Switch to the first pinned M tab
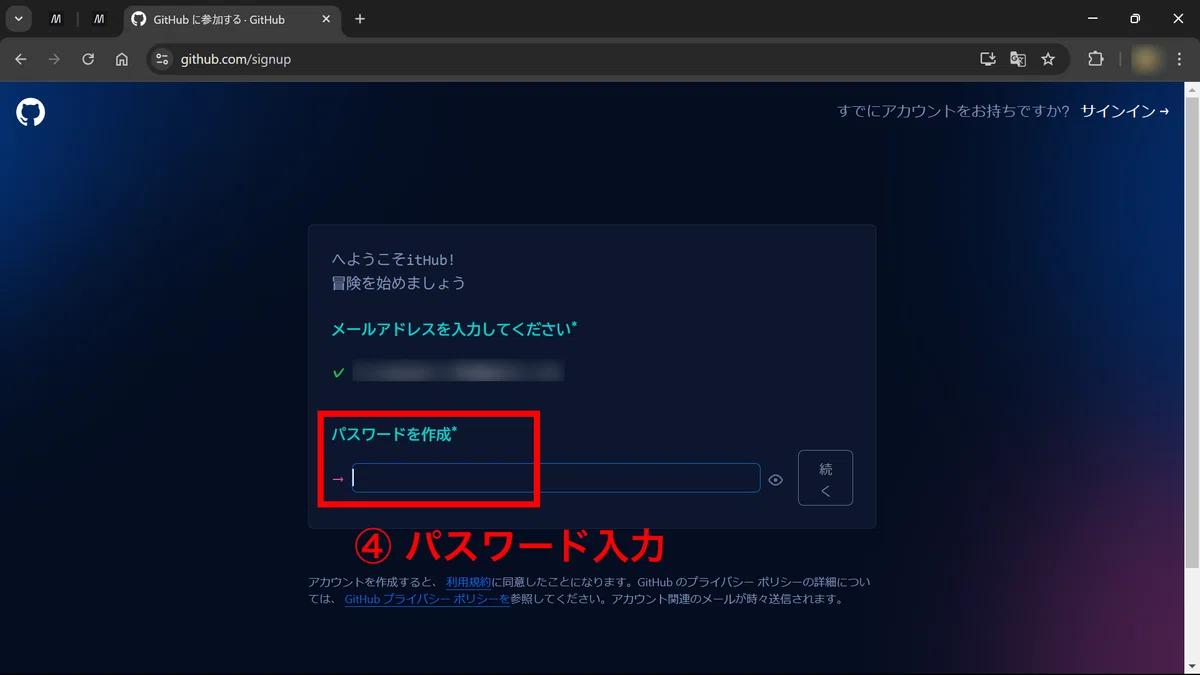 click(56, 19)
